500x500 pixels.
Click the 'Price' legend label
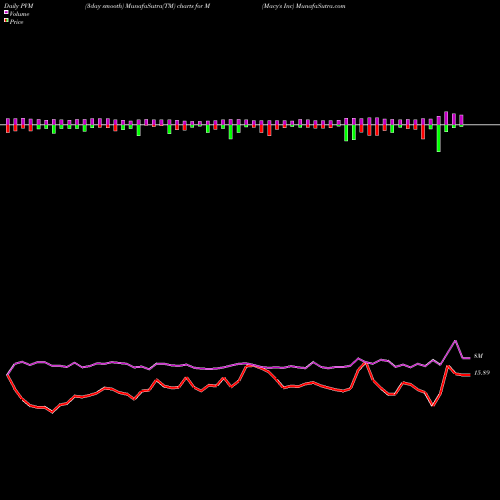coord(16,22)
